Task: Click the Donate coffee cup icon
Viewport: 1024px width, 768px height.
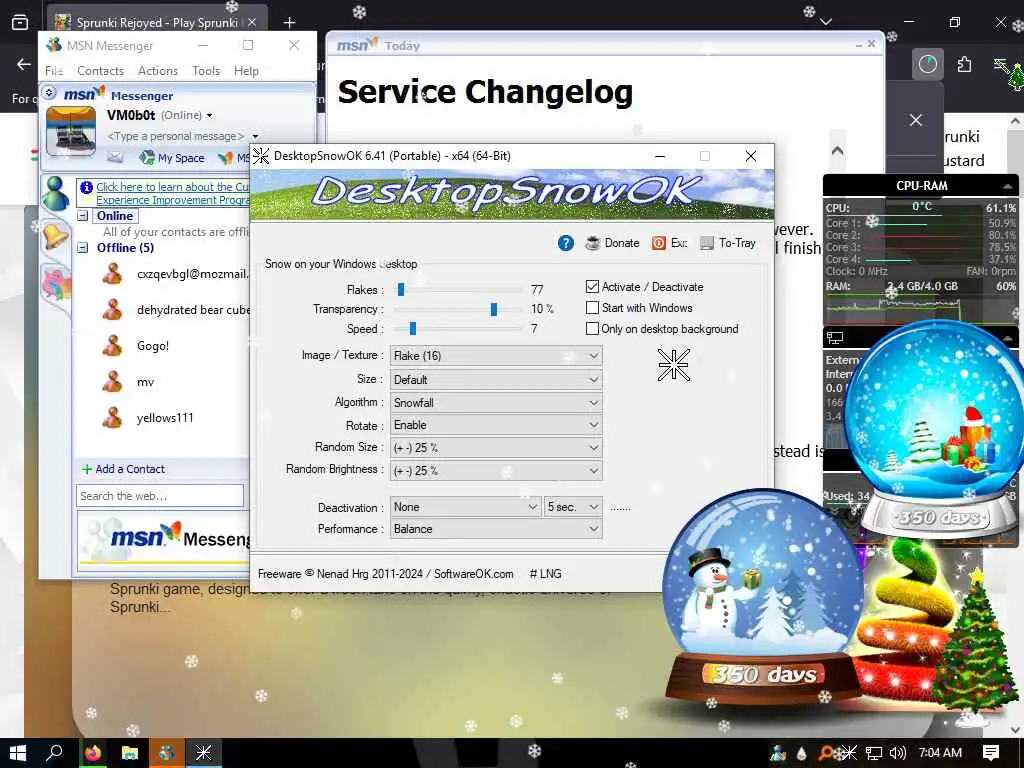Action: click(x=593, y=243)
